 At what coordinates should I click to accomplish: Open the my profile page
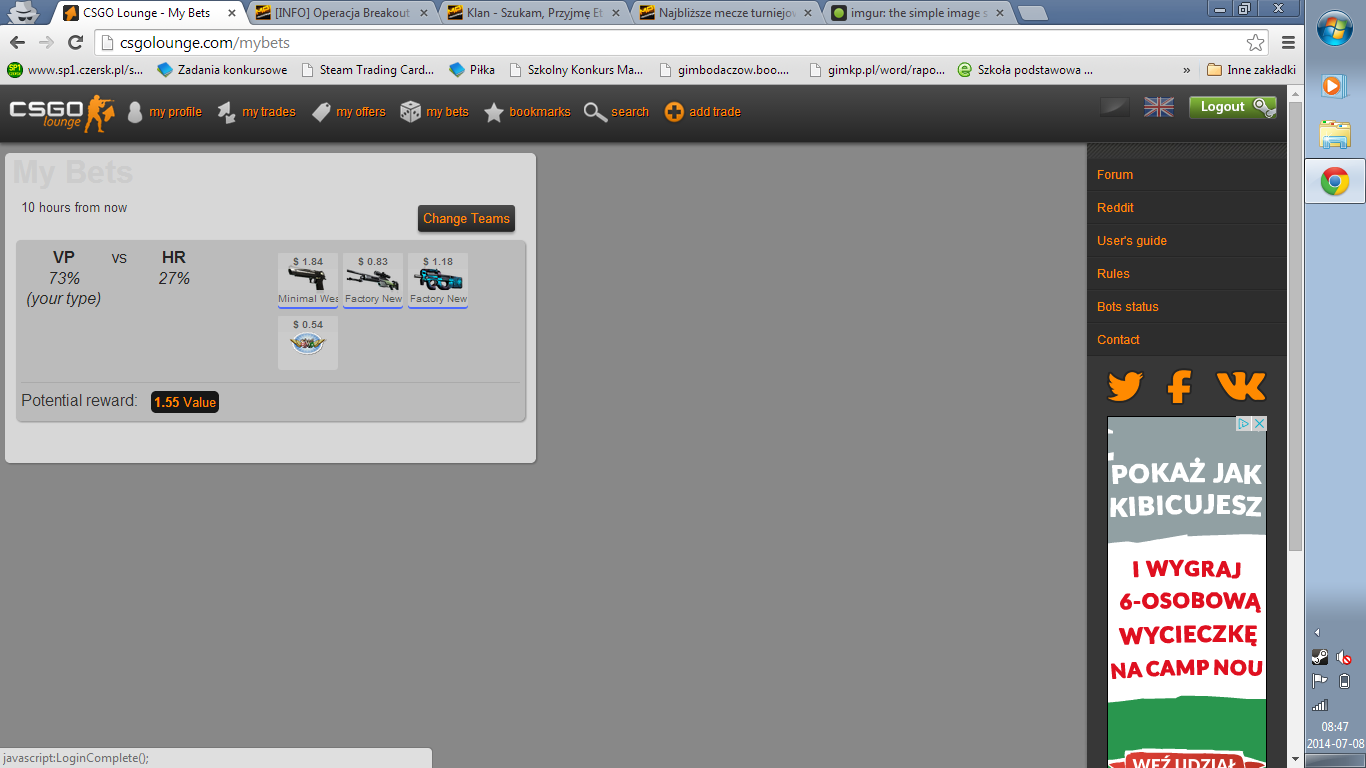(165, 112)
